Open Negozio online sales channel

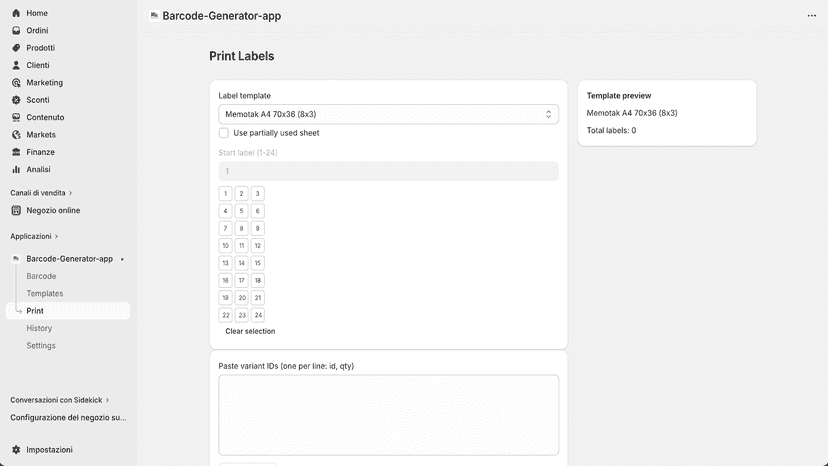click(53, 210)
